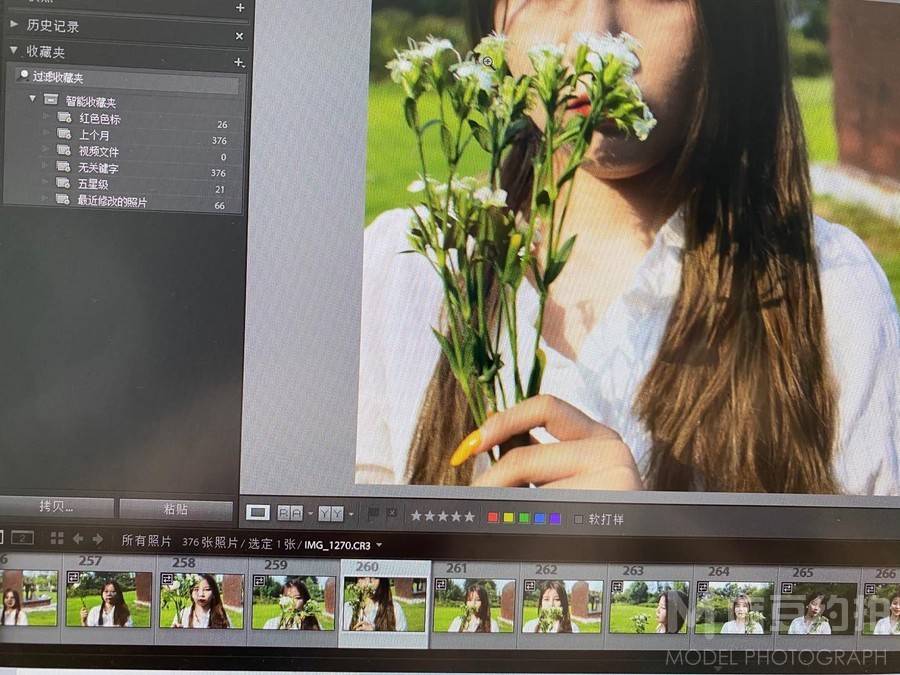The image size is (900, 675).
Task: Rate the photo five stars
Action: tap(470, 517)
